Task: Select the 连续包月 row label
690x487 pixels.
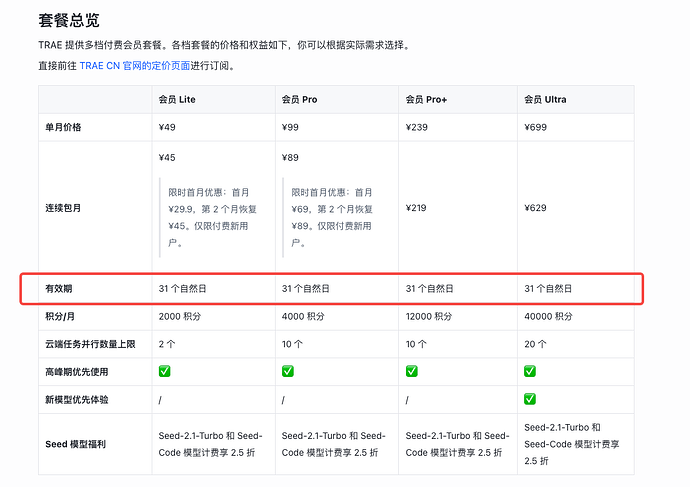Action: (63, 208)
